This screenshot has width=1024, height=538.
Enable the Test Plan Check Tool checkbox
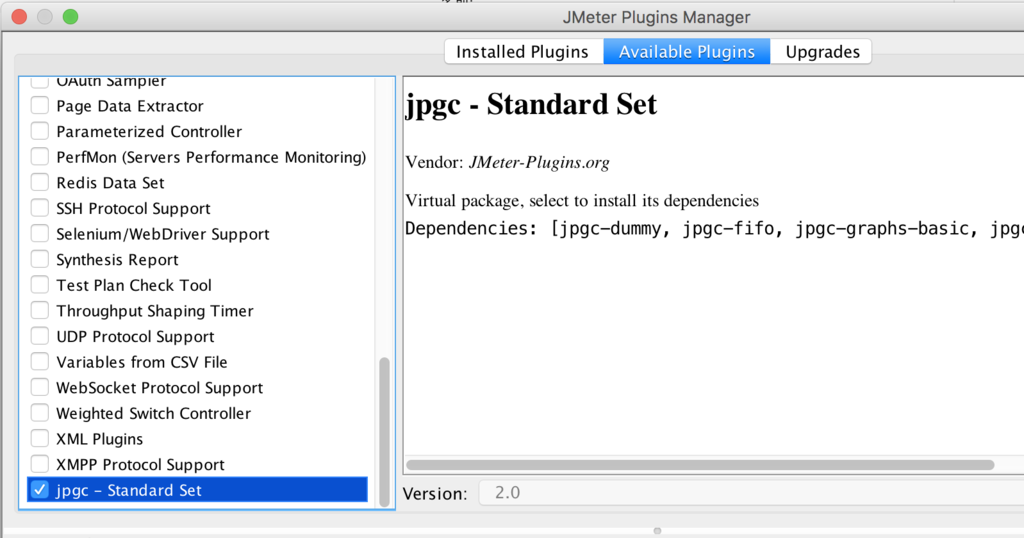40,285
